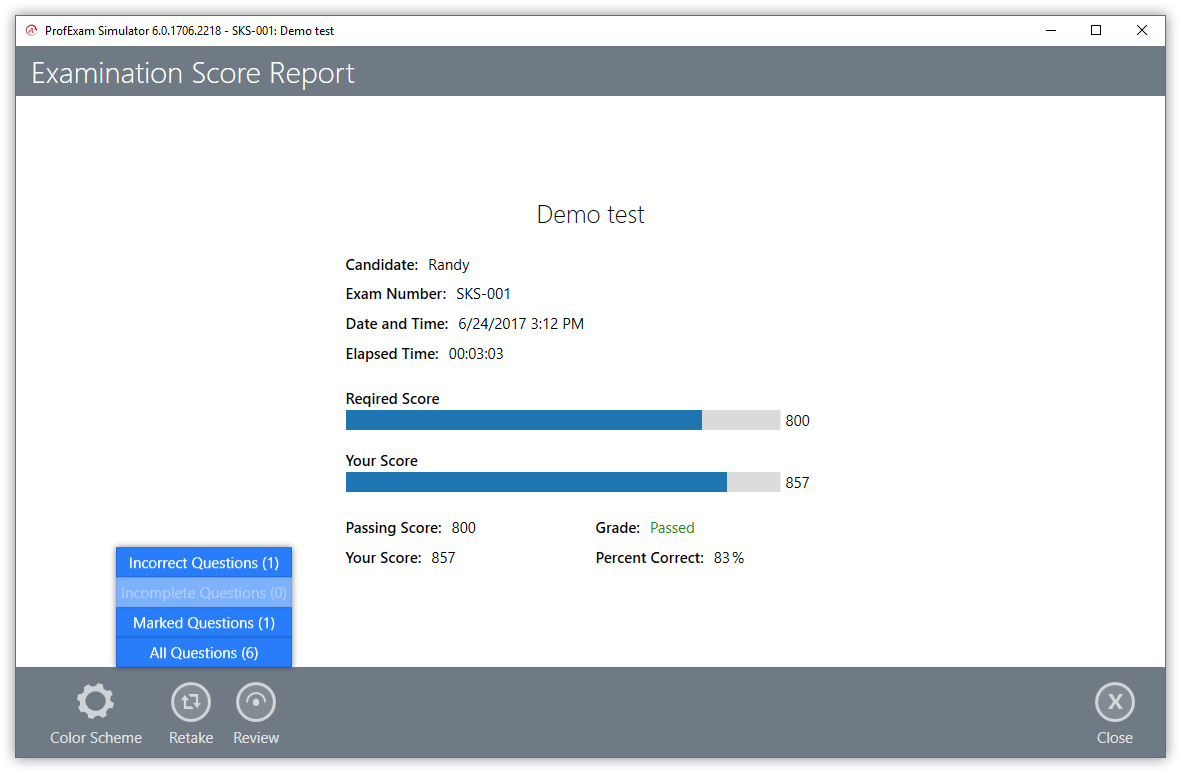
Task: Click the Retake text label
Action: (191, 738)
